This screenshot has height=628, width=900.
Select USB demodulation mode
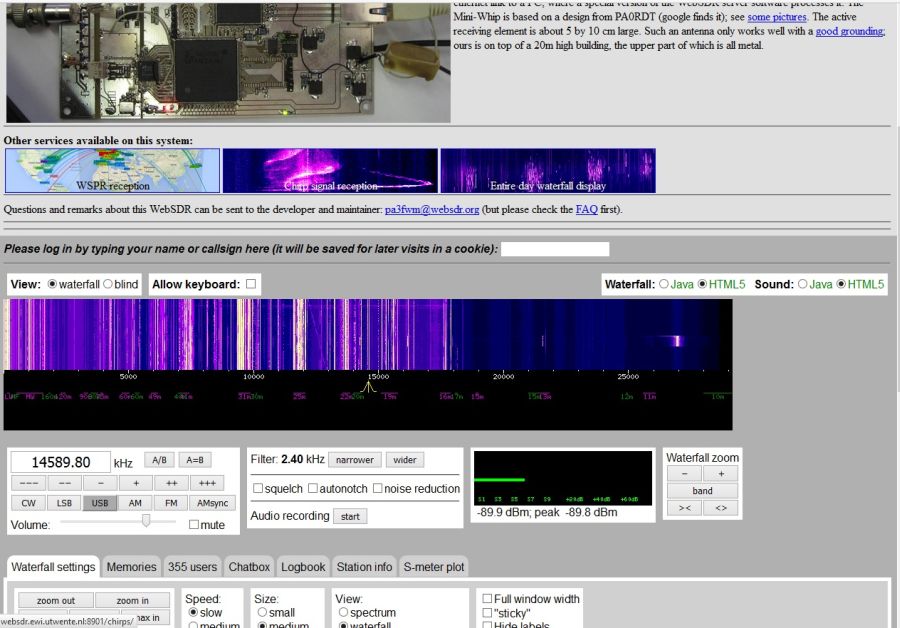(99, 503)
